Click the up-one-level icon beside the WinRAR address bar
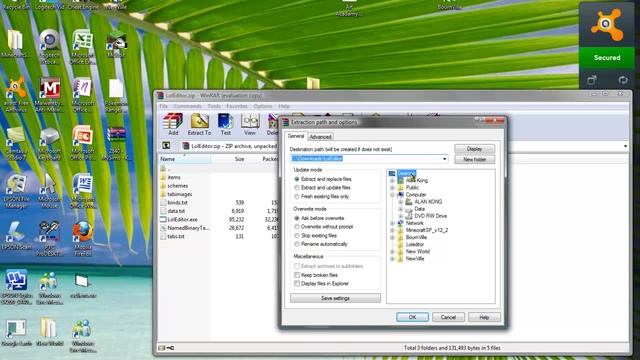The image size is (640, 360). [166, 145]
